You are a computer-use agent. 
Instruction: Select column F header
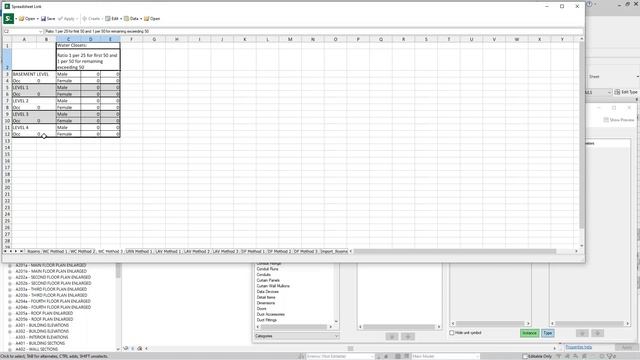[x=131, y=39]
